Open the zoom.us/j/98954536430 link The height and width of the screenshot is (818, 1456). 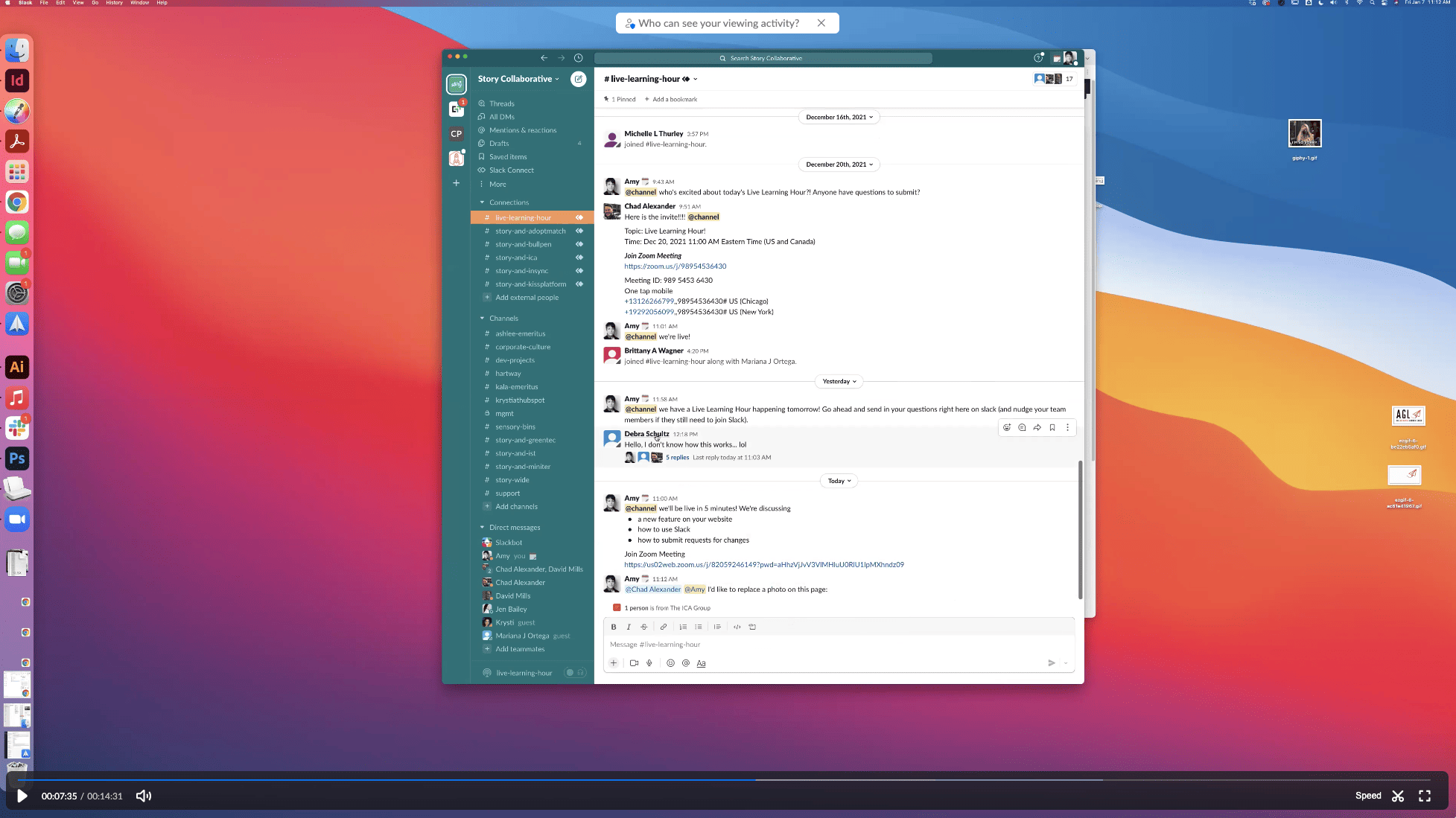[675, 266]
